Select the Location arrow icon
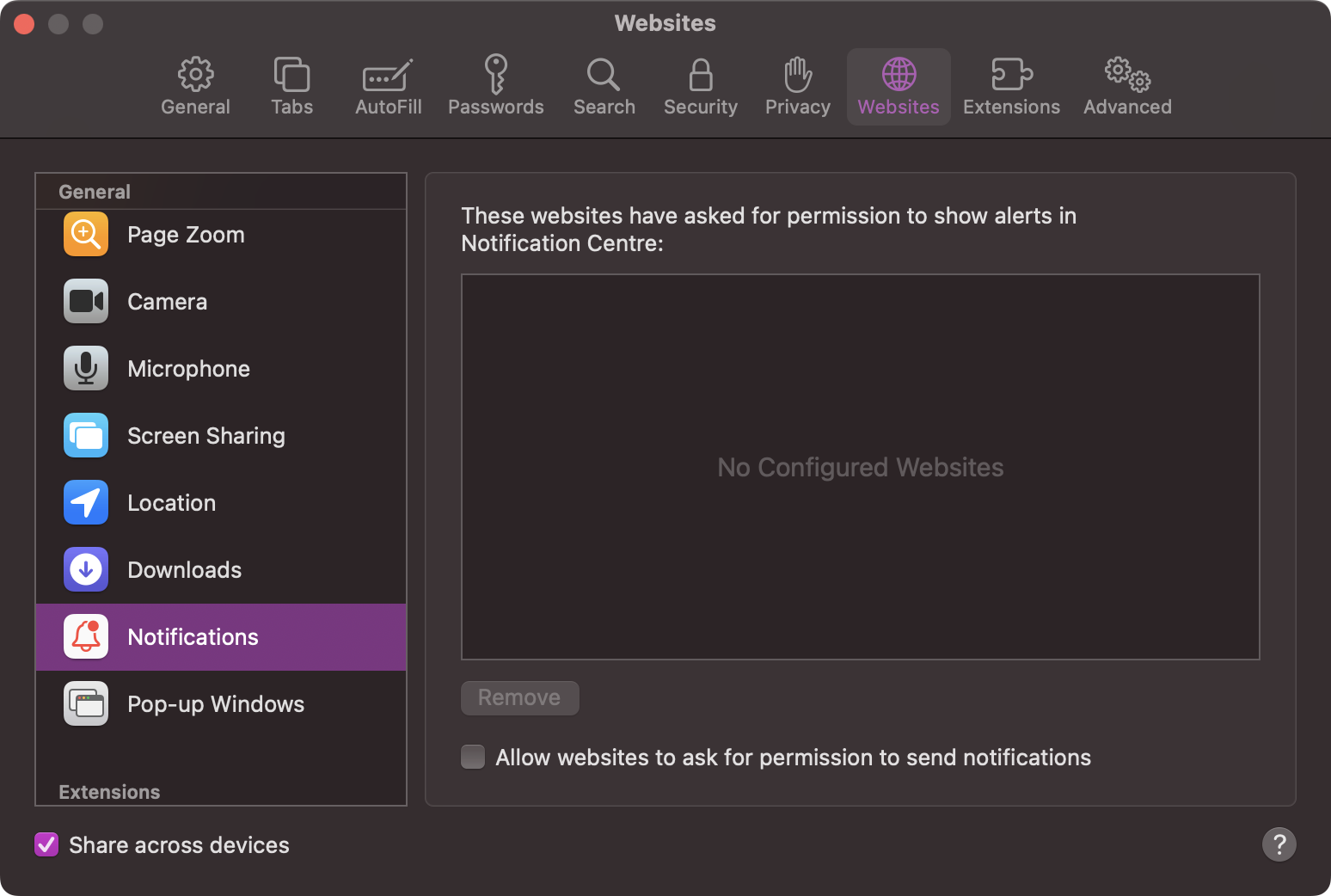Viewport: 1331px width, 896px height. 86,502
